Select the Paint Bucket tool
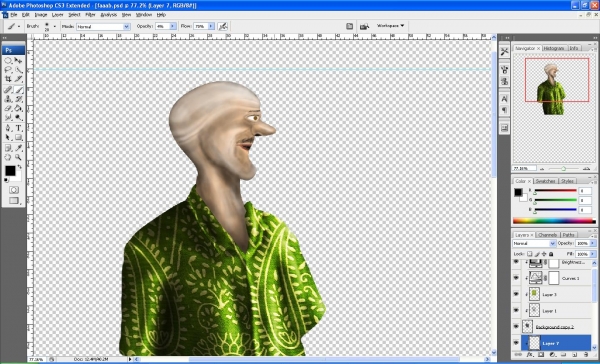600x364 pixels. click(x=18, y=108)
